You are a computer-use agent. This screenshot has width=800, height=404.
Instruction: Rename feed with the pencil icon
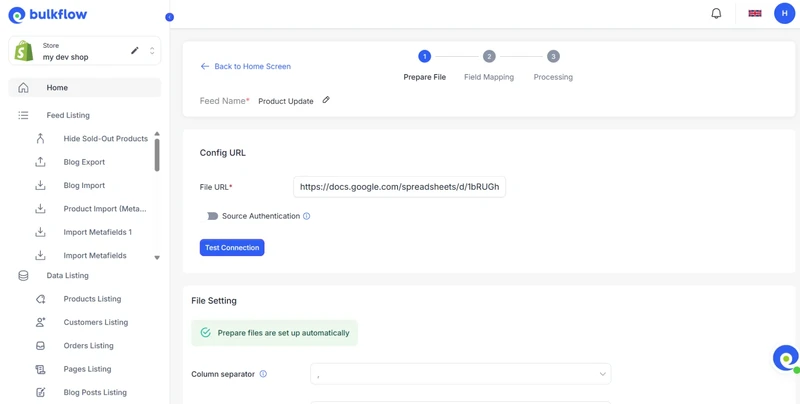pos(326,100)
